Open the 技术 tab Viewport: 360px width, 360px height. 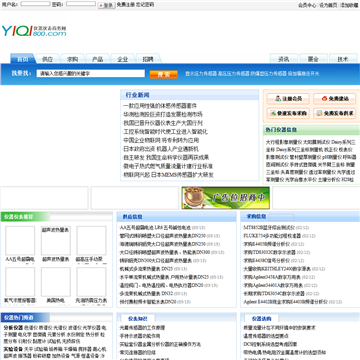(343, 59)
